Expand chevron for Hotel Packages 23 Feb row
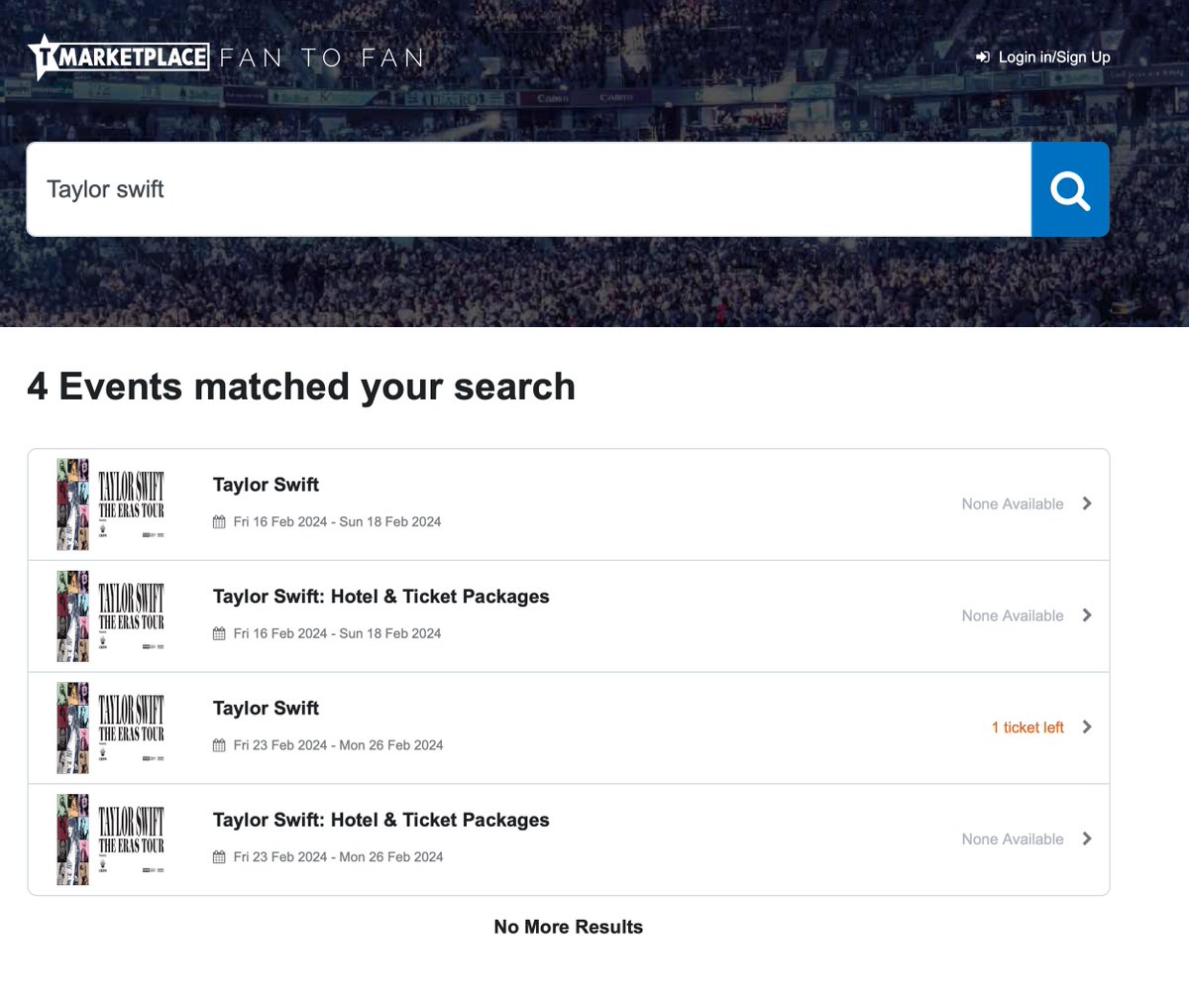Image resolution: width=1189 pixels, height=1008 pixels. pos(1087,840)
